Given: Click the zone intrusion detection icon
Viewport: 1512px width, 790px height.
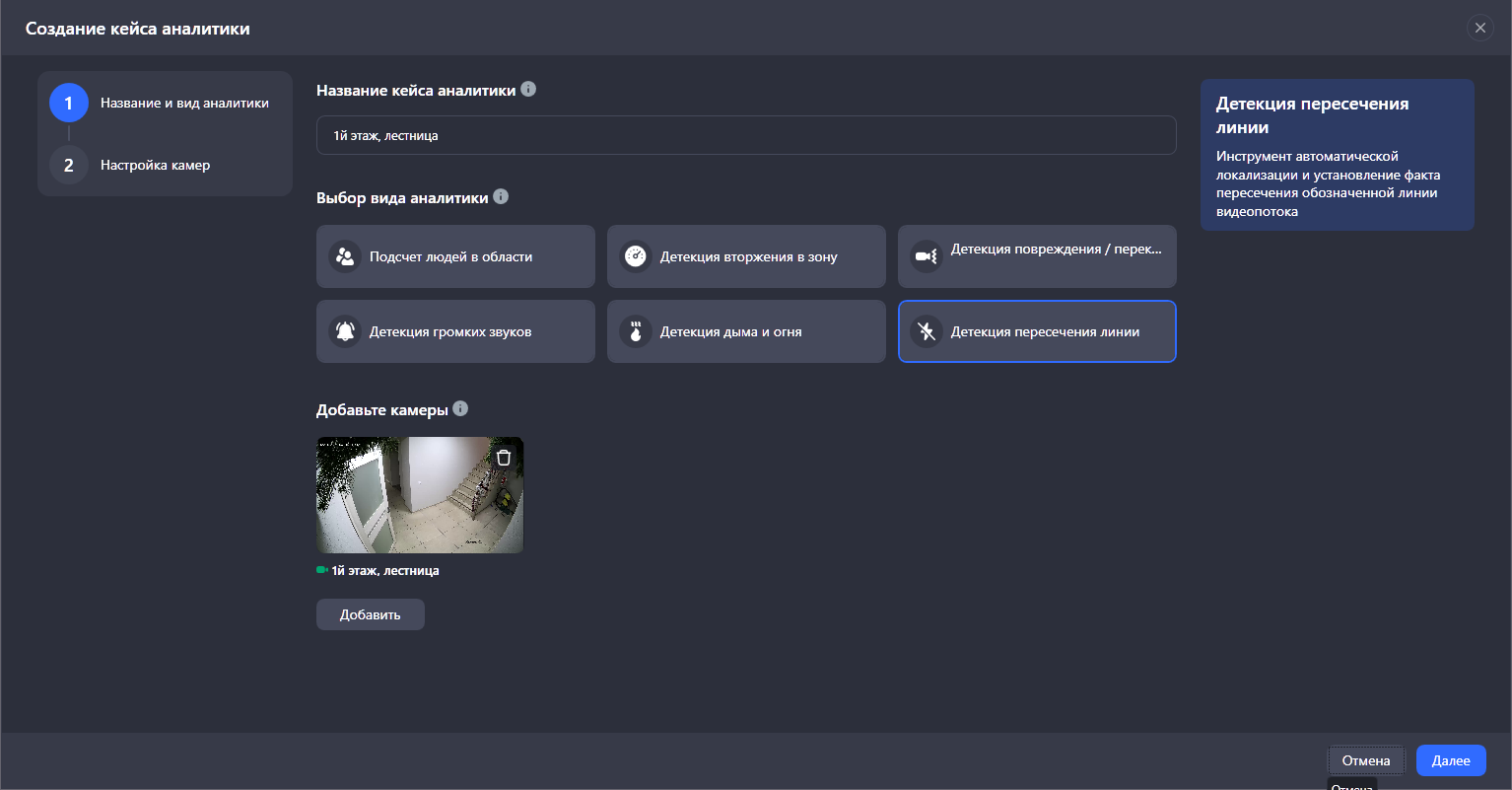Looking at the screenshot, I should tap(636, 256).
